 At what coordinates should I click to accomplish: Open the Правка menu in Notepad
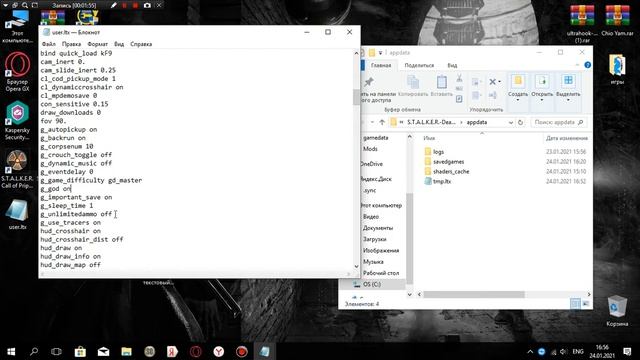coord(71,44)
